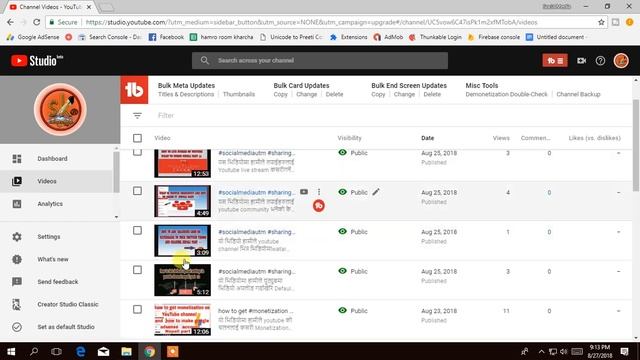Open Analytics in the sidebar
This screenshot has height=360, width=640.
pos(57,204)
